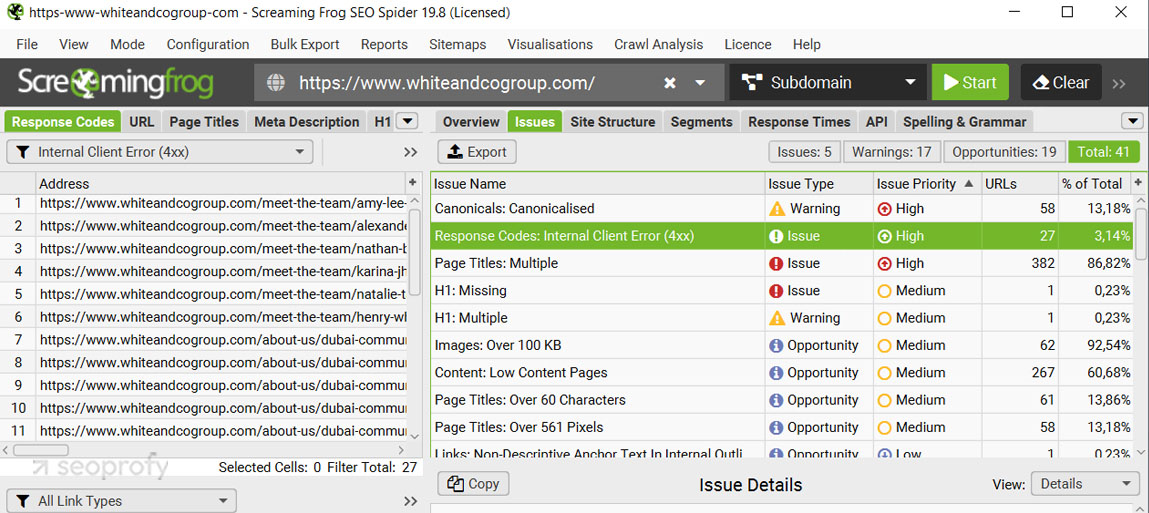1149x513 pixels.
Task: Click High priority icon on Page Titles: Multiple row
Action: point(884,263)
